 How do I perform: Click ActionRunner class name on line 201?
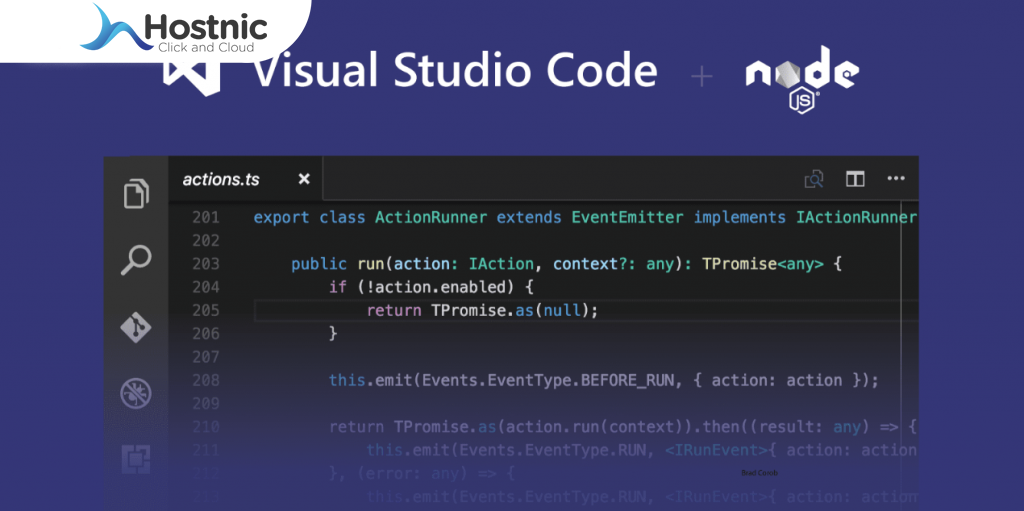[431, 217]
